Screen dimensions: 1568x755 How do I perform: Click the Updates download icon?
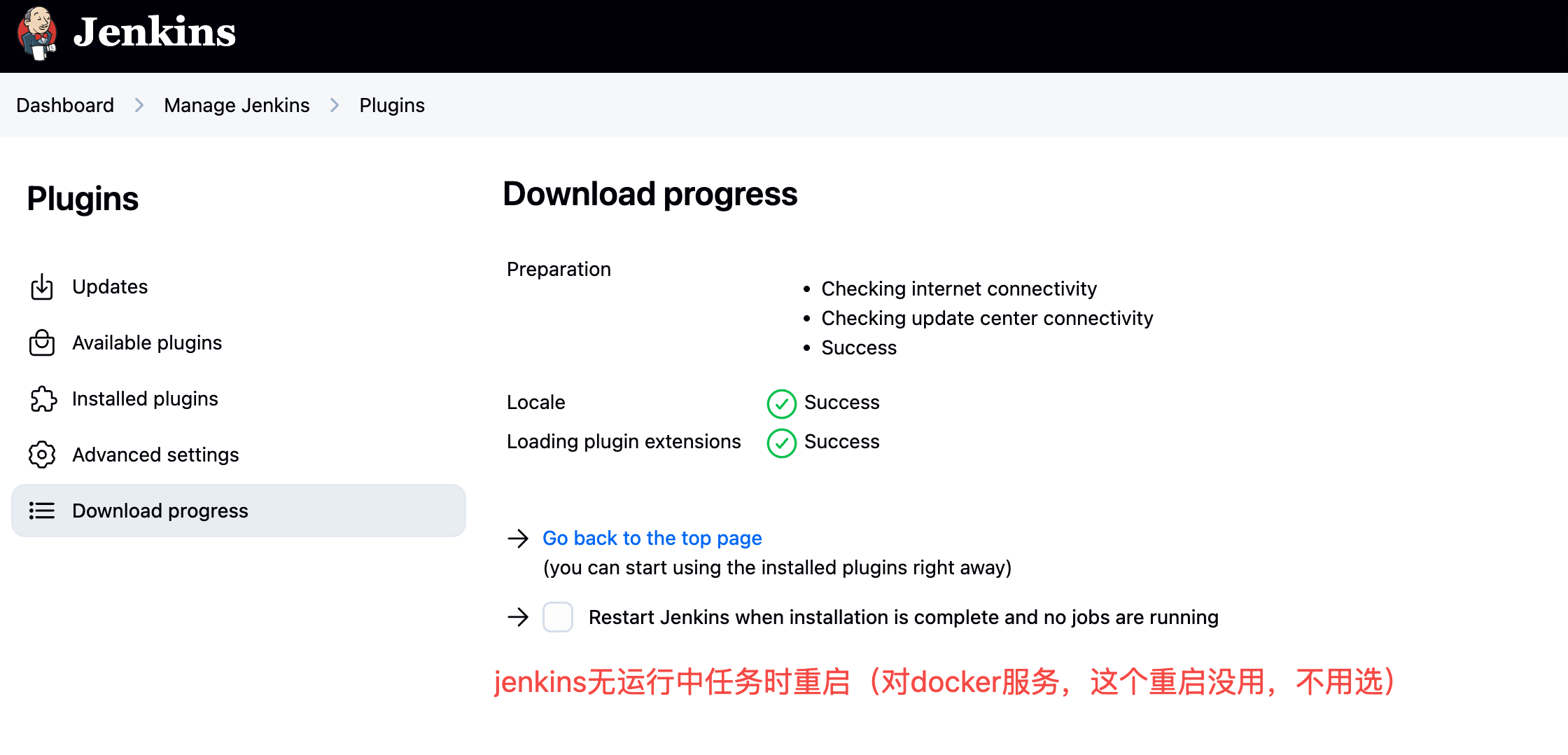(x=42, y=287)
